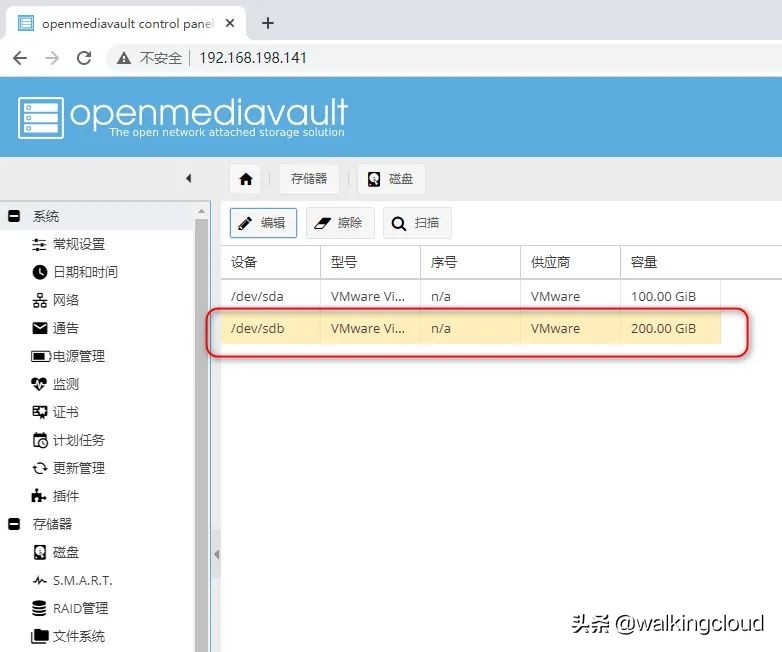782x652 pixels.
Task: Open 常规设置 general settings
Action: [x=79, y=244]
